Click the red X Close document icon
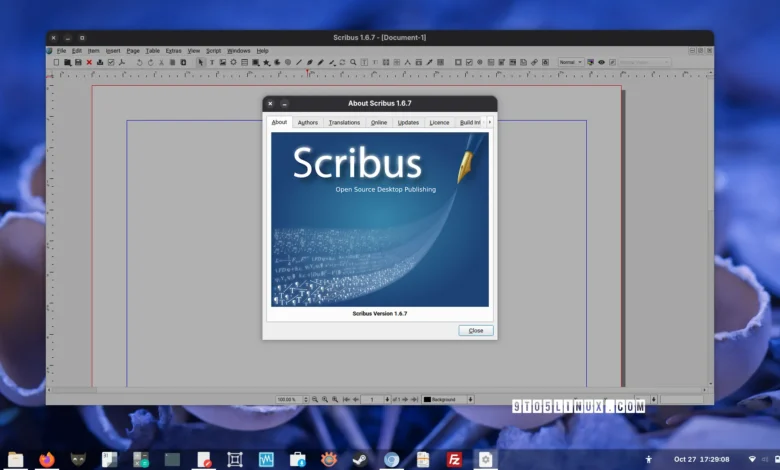 pos(89,62)
